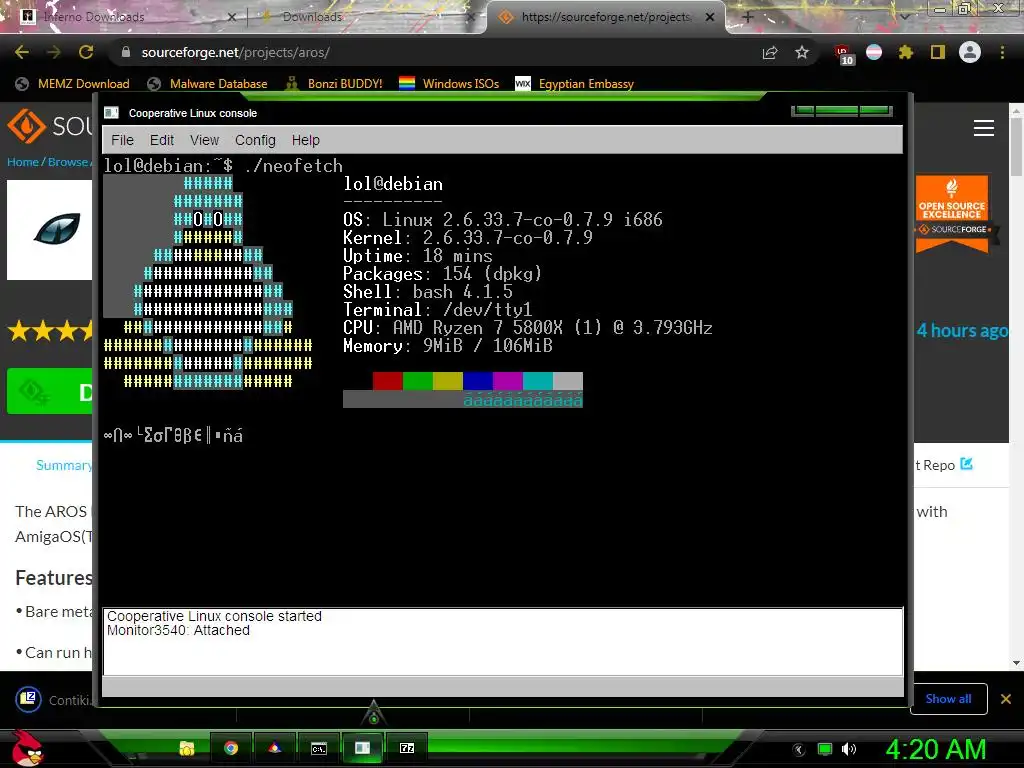Click the 'Uptime: 18 mins' line
Image resolution: width=1024 pixels, height=768 pixels.
(x=418, y=256)
